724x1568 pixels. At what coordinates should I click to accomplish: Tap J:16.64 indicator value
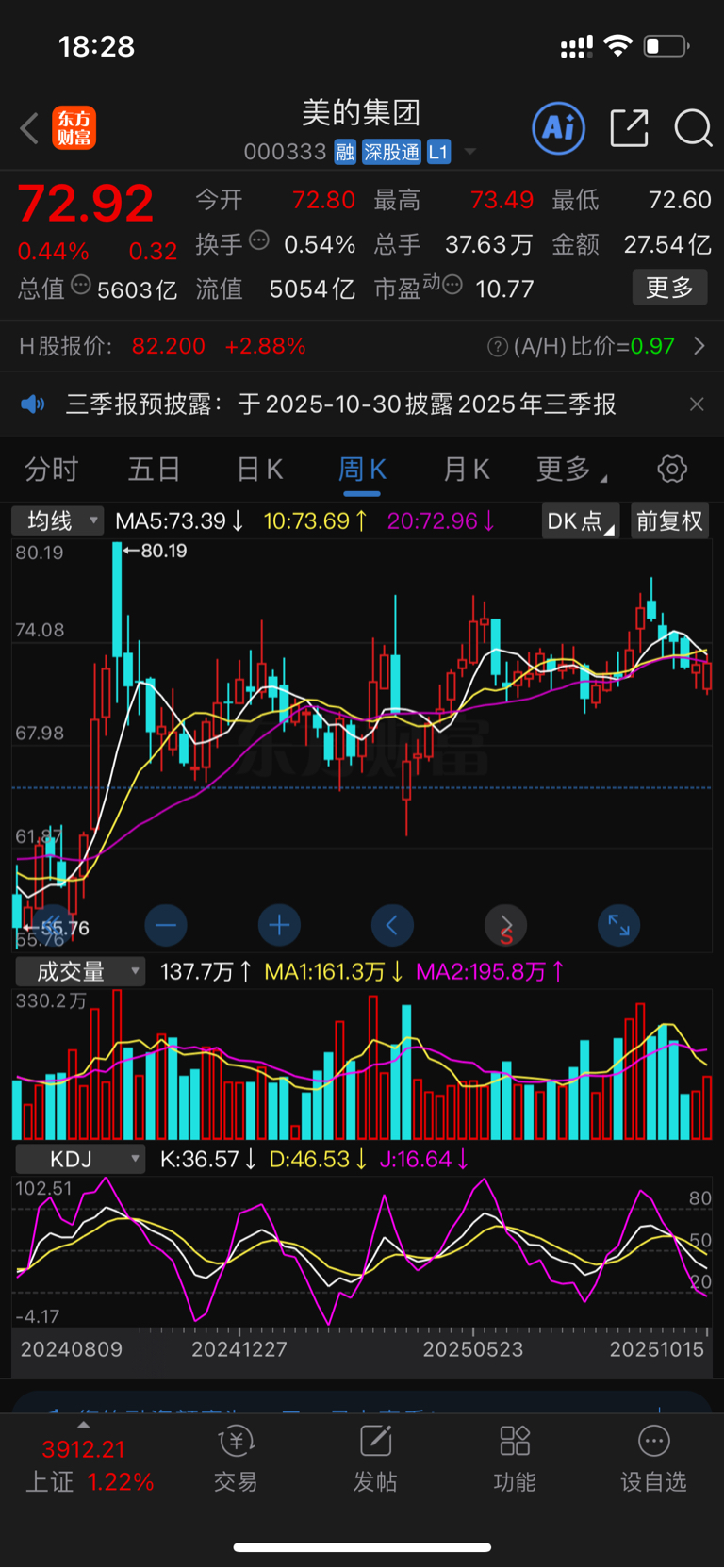coord(424,1159)
